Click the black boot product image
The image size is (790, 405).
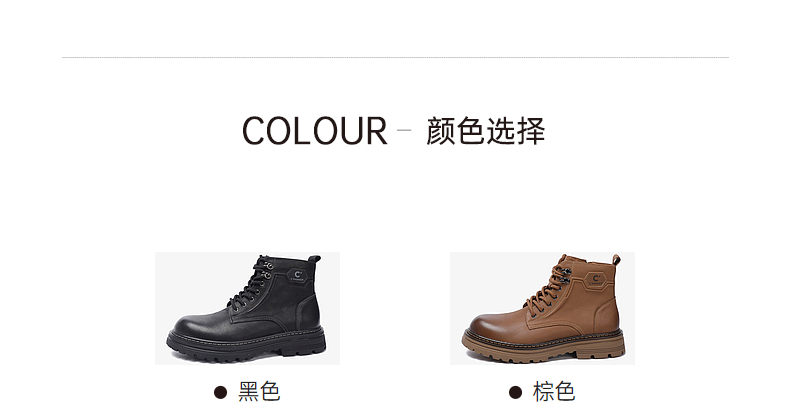[x=247, y=308]
